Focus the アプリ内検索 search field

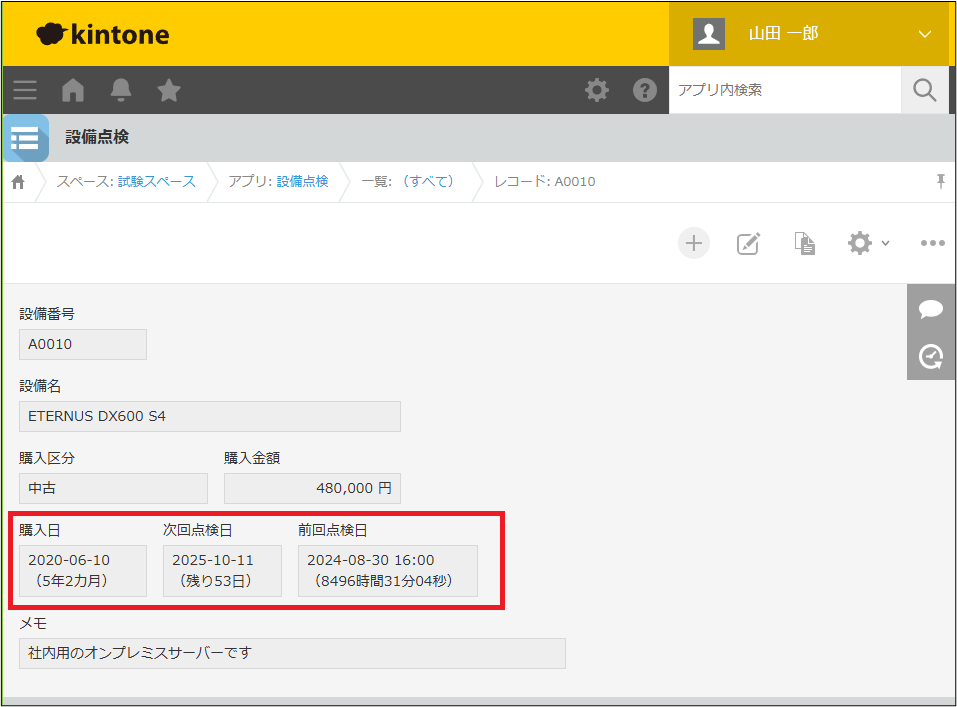784,90
